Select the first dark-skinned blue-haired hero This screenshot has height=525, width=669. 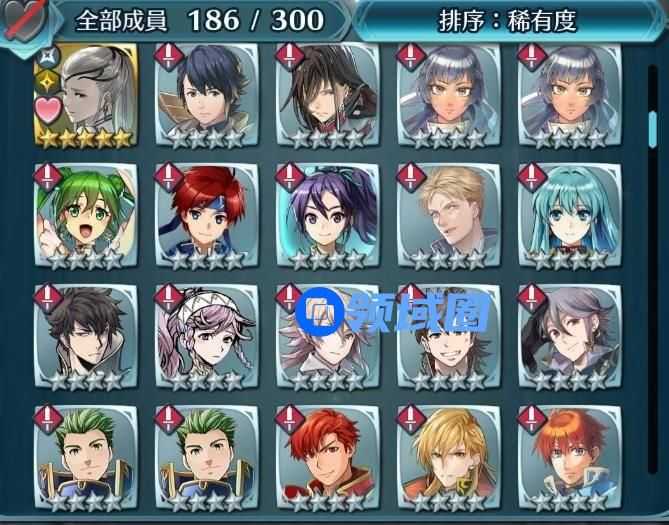point(448,96)
